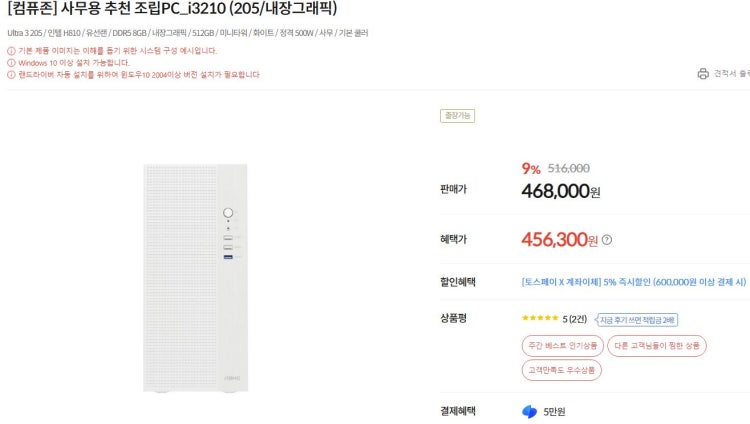Click the warning icon beside the Windows 10 notice
Viewport: 750px width, 424px height.
pyautogui.click(x=11, y=62)
